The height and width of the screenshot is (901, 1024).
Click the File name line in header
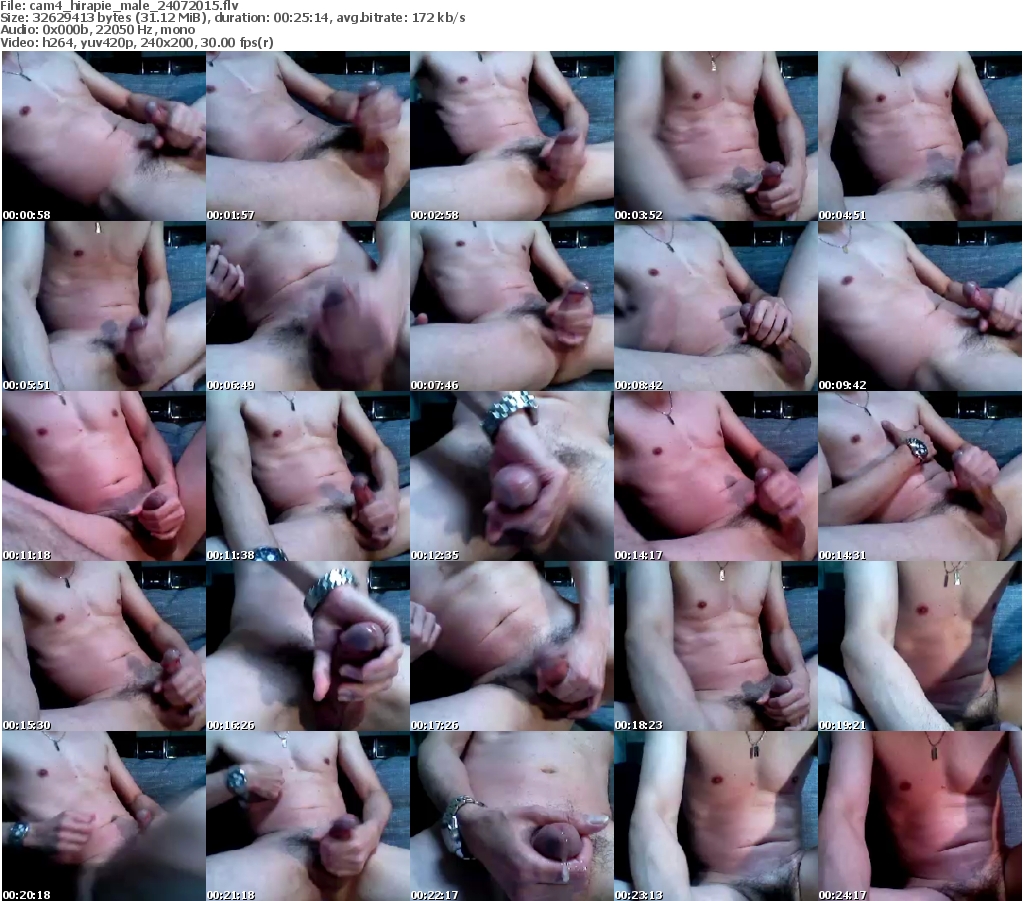[x=119, y=6]
